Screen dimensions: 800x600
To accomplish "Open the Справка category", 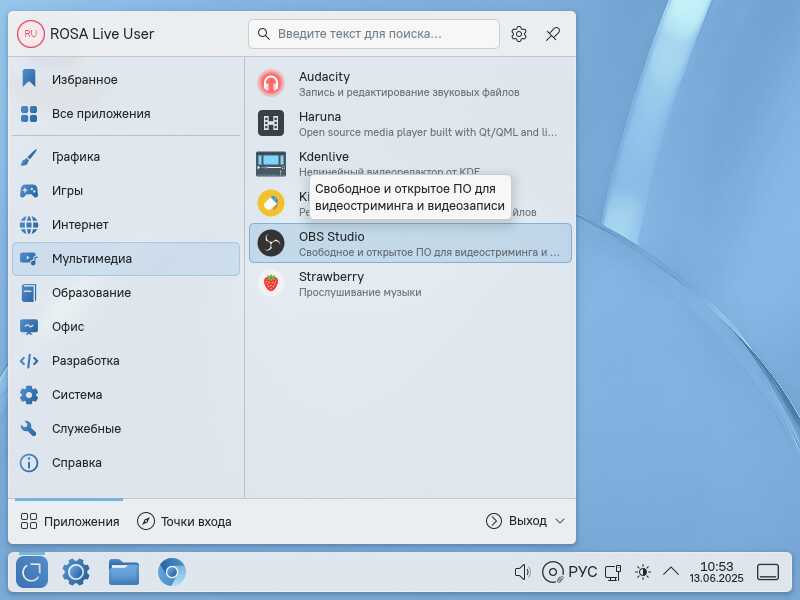I will pyautogui.click(x=126, y=463).
